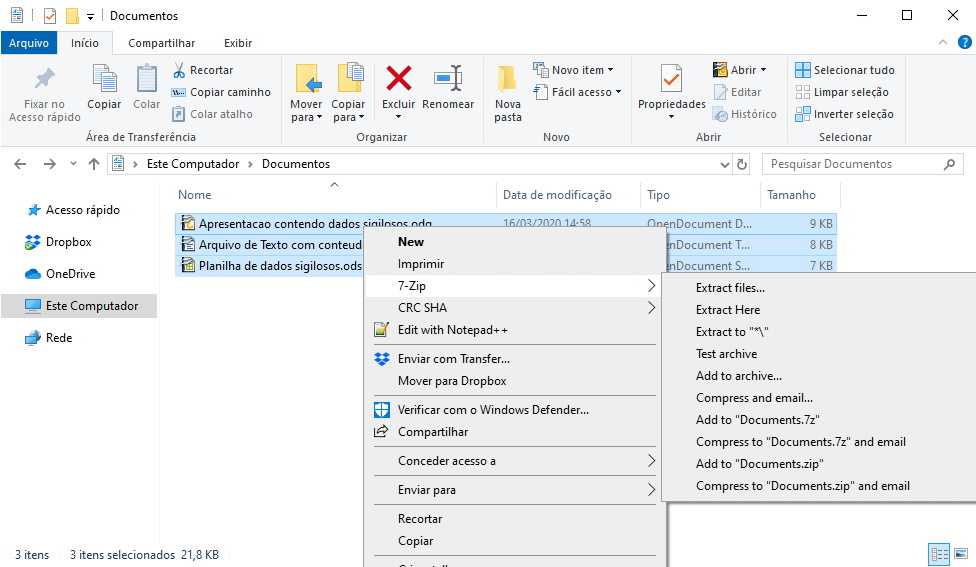The width and height of the screenshot is (976, 567).
Task: Open the Quick Access Toolbar customize dropdown
Action: tap(90, 16)
